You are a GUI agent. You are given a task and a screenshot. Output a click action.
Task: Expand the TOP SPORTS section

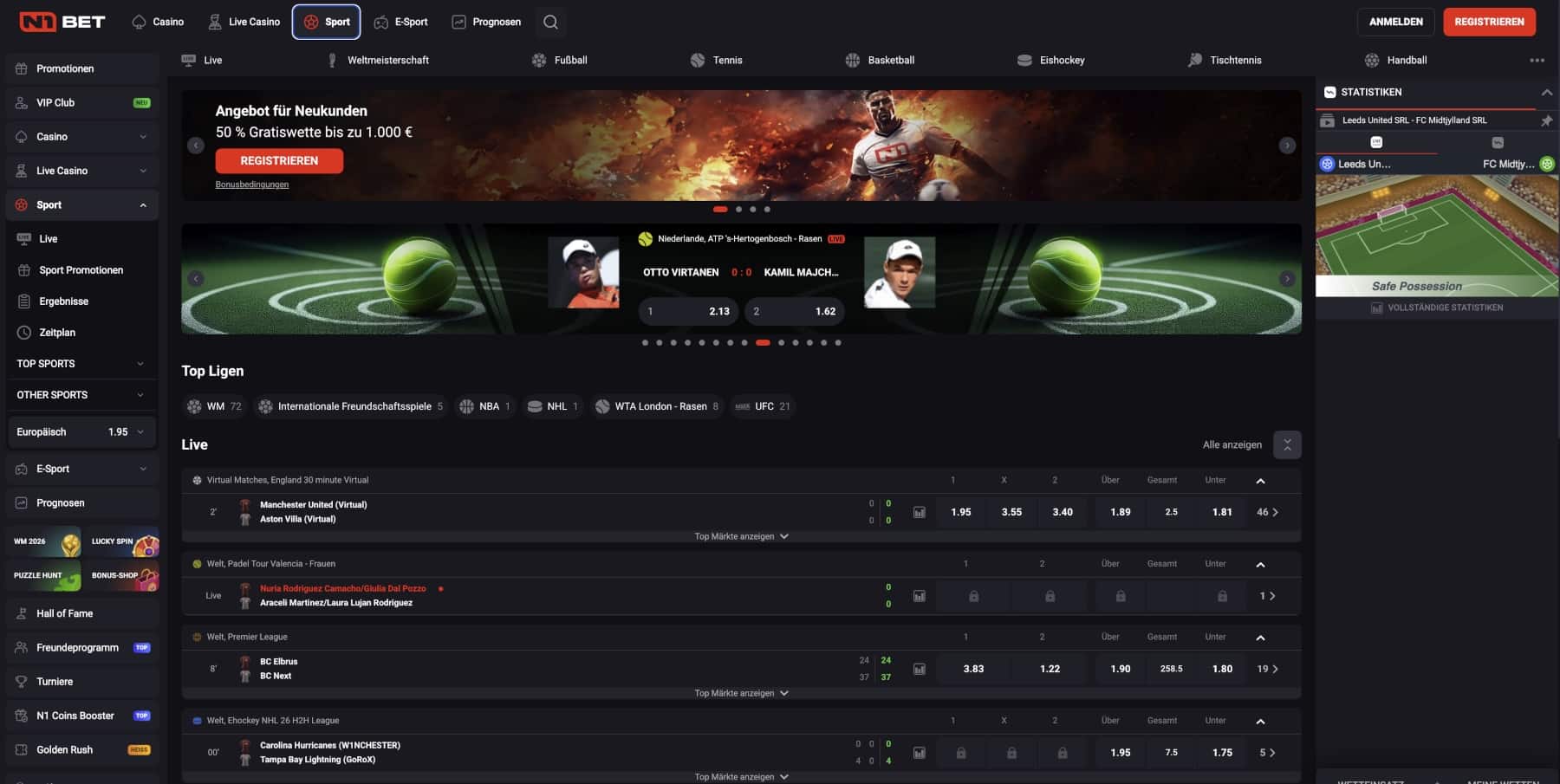(81, 364)
